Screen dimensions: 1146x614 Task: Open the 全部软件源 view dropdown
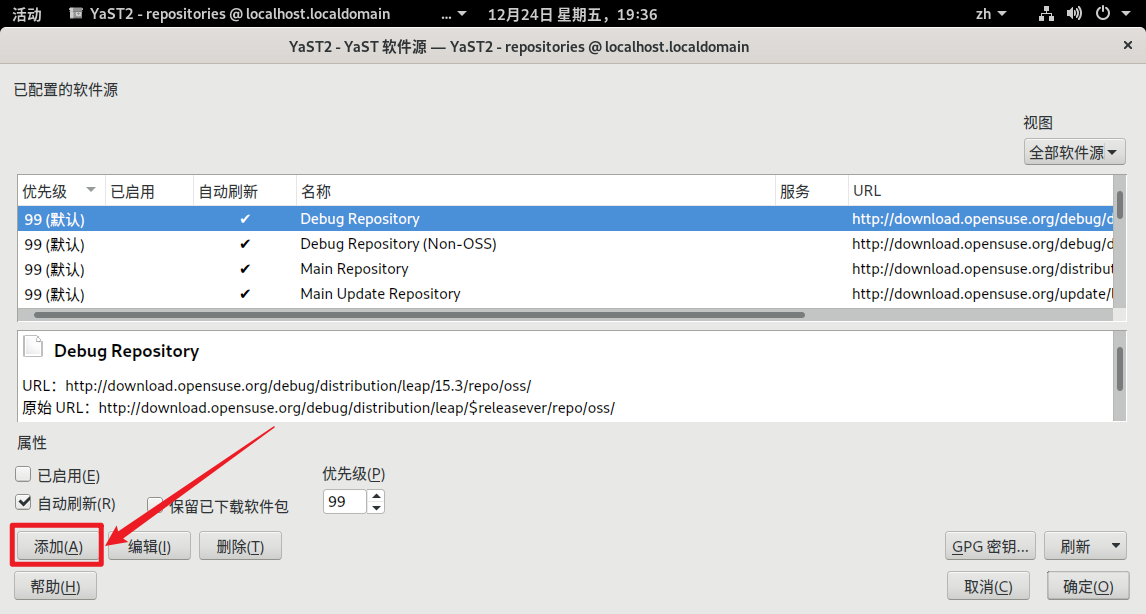click(1074, 152)
